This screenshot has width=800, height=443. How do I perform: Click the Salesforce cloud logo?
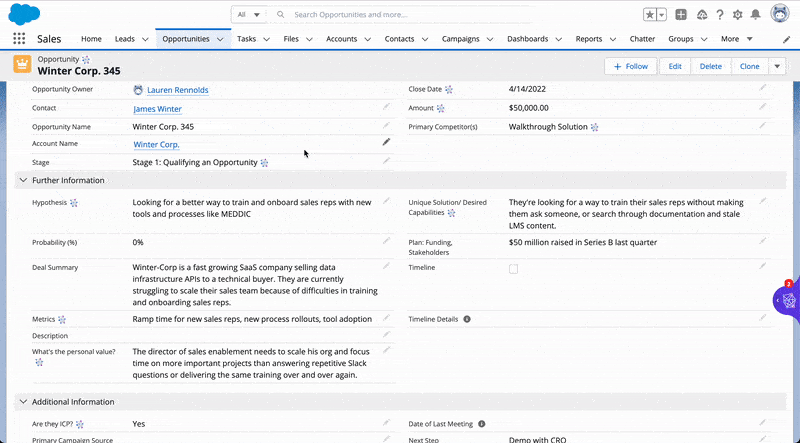24,14
